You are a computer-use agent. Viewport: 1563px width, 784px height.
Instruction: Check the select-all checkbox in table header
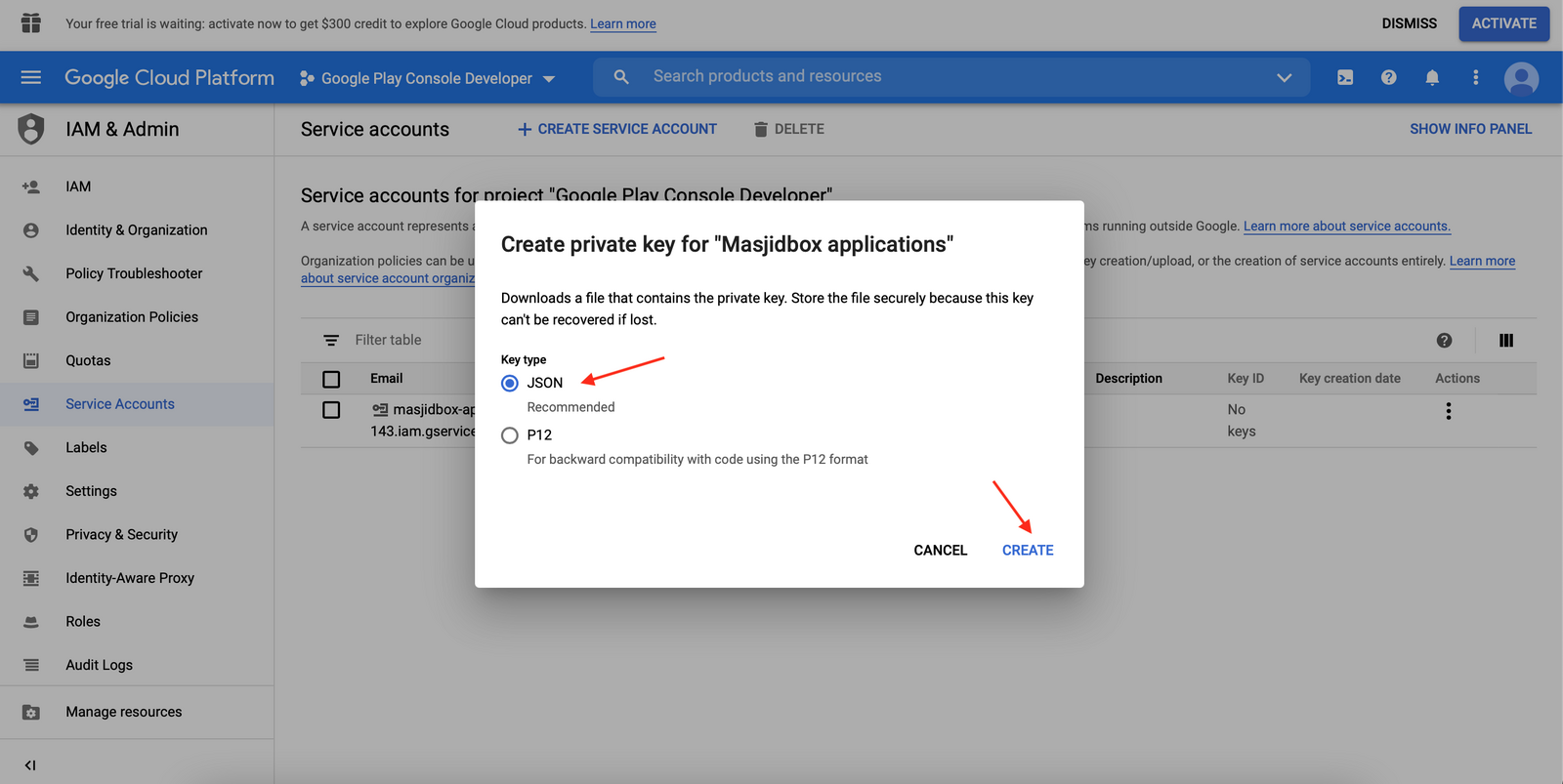[331, 379]
